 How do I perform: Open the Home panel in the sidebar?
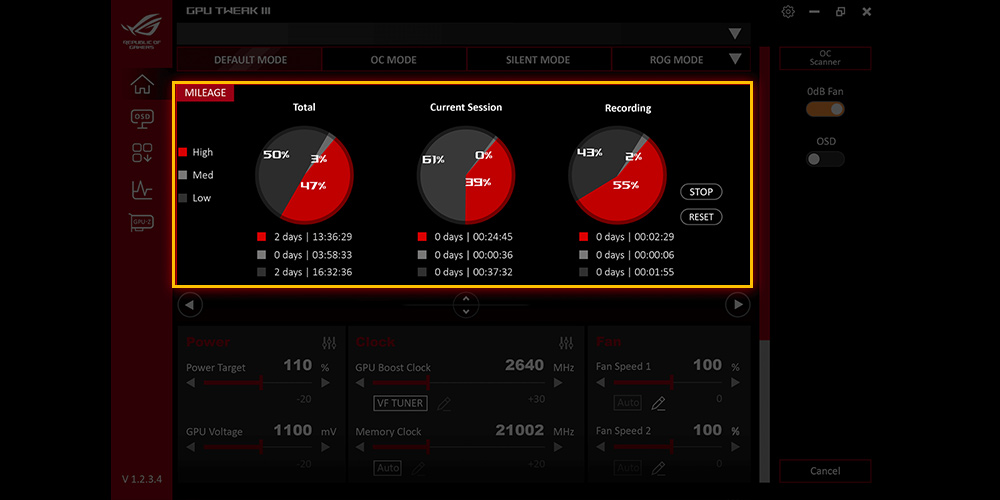pyautogui.click(x=142, y=85)
